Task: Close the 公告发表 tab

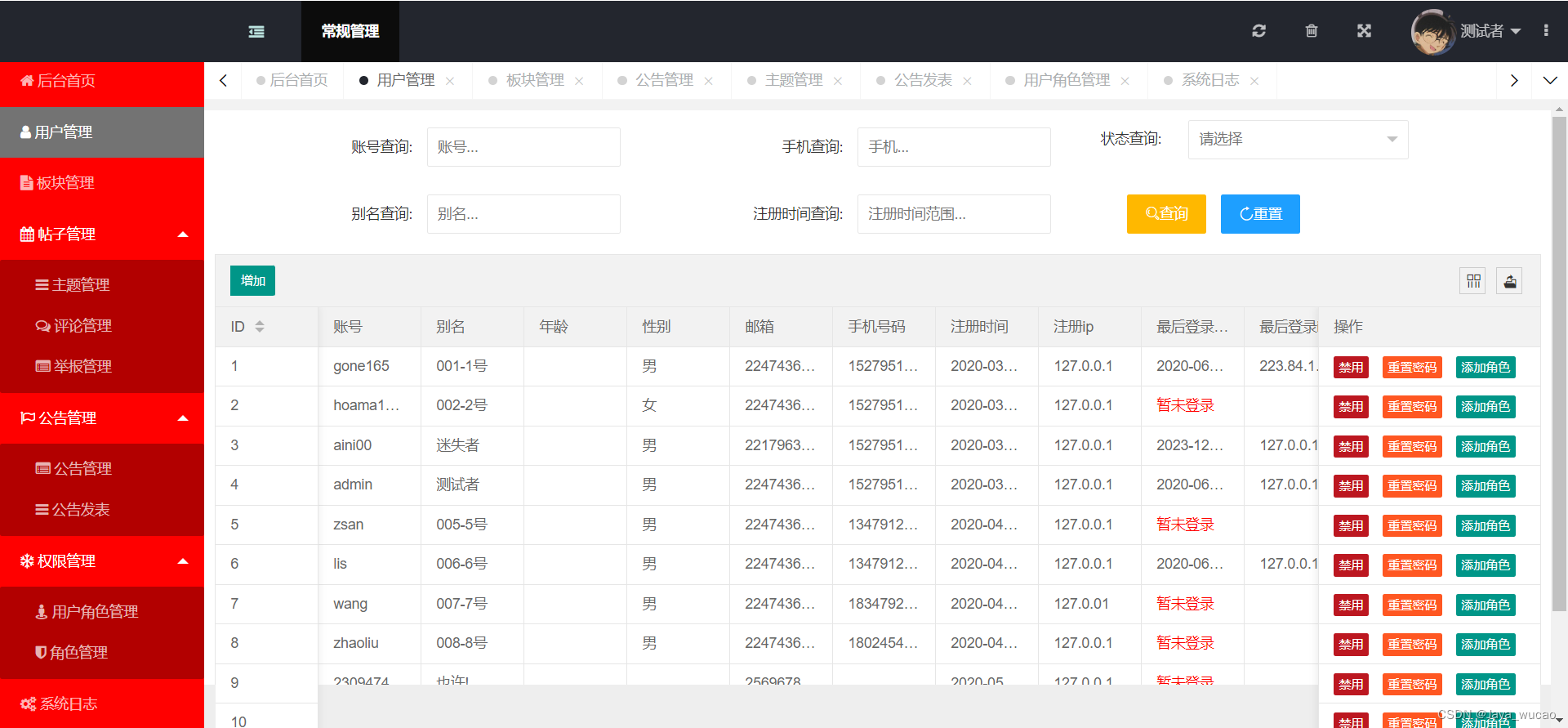Action: pos(967,81)
